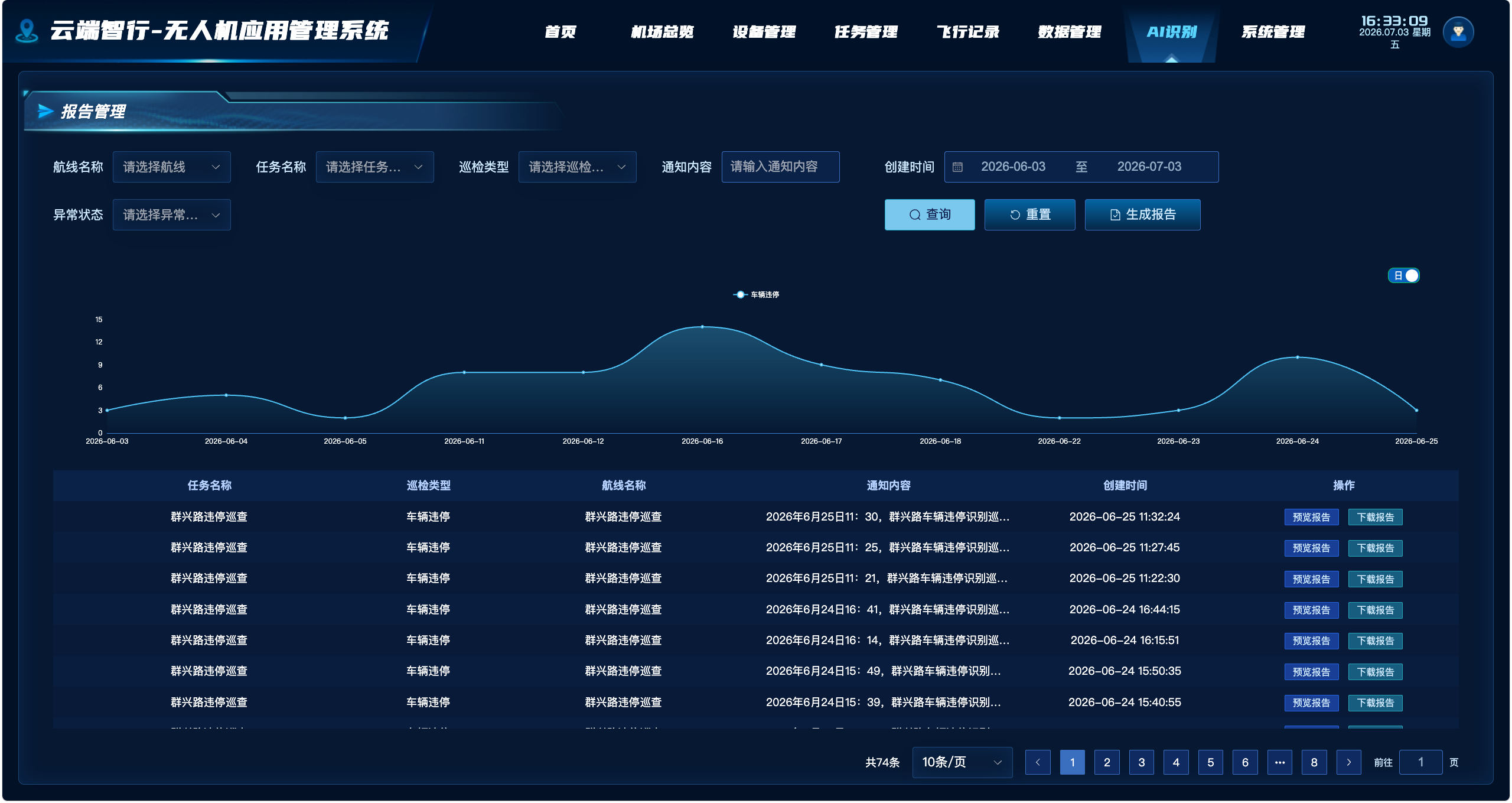The height and width of the screenshot is (803, 1512).
Task: Open the 数据管理 menu
Action: 1070,32
